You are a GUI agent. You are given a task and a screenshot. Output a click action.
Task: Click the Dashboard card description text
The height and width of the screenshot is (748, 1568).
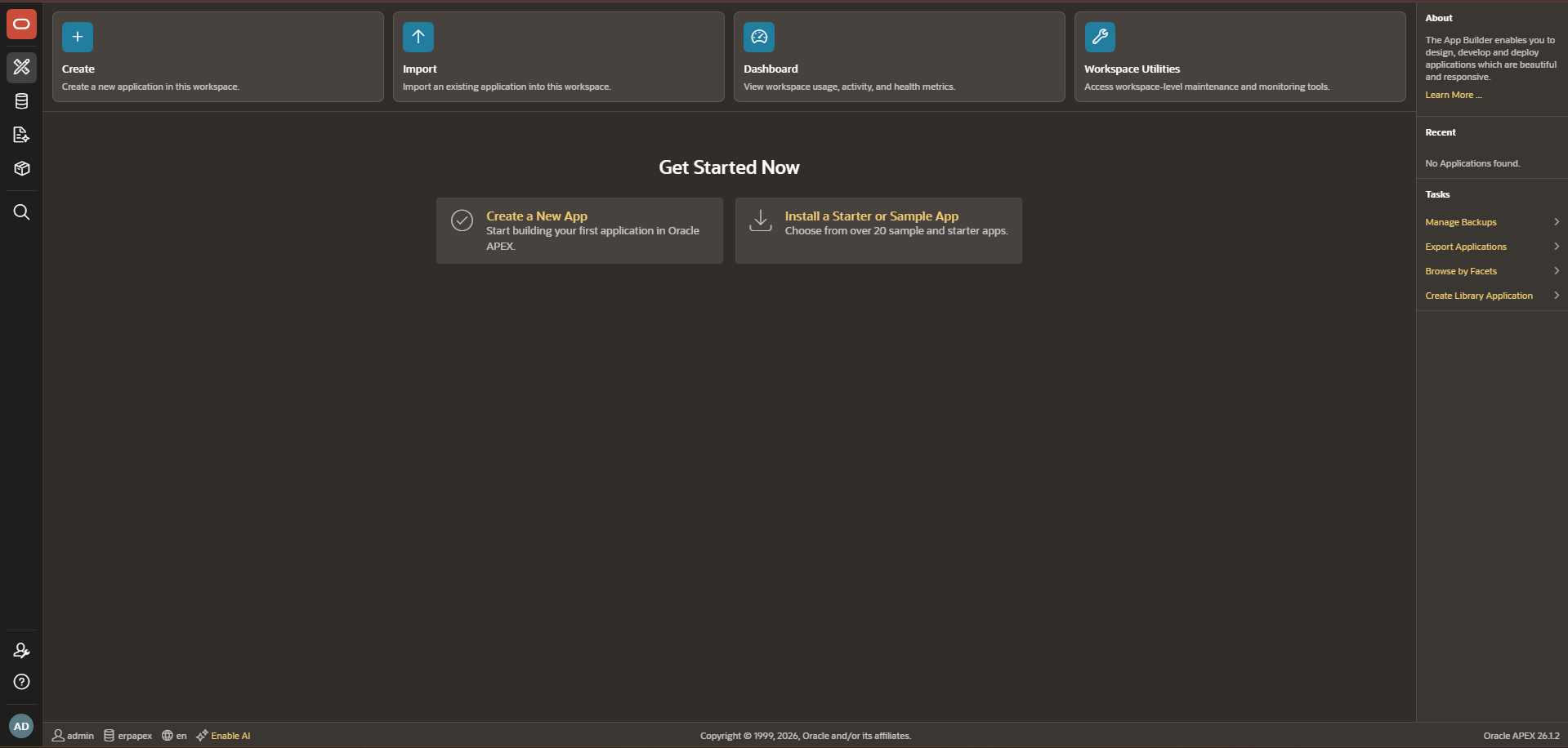[x=849, y=87]
